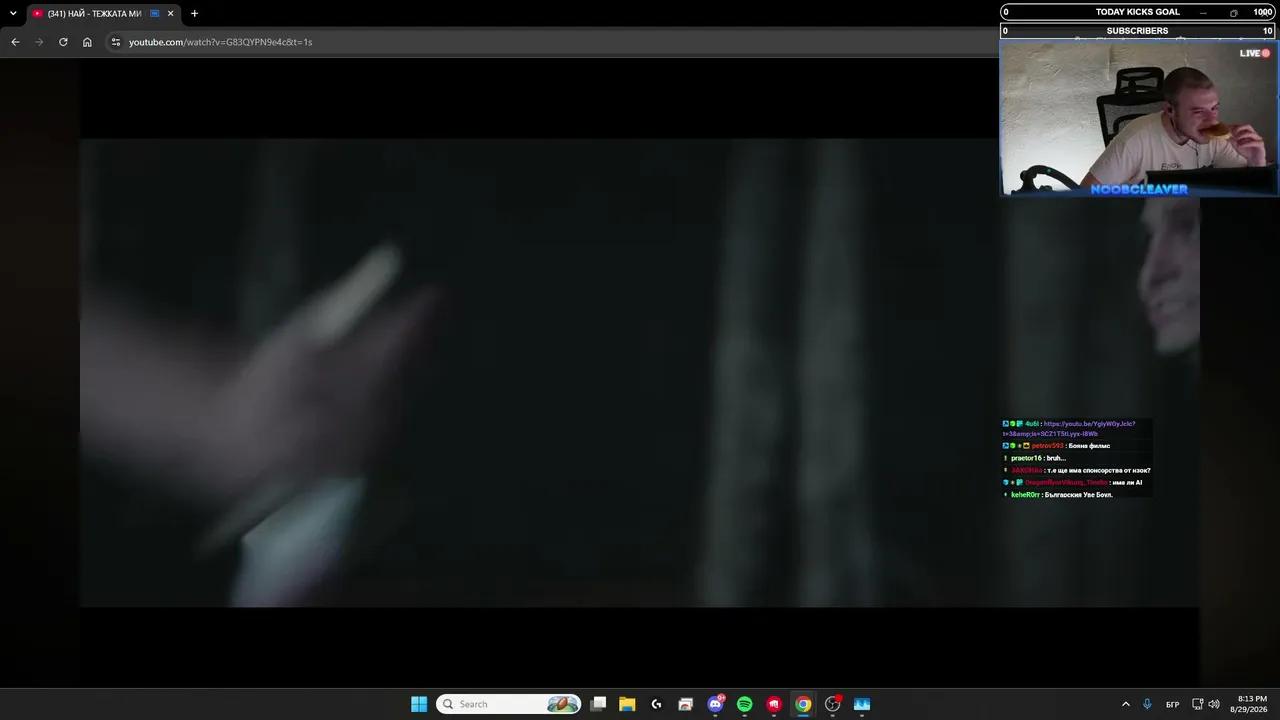Open the Discord app on the taskbar
This screenshot has width=1280, height=720.
coord(715,704)
